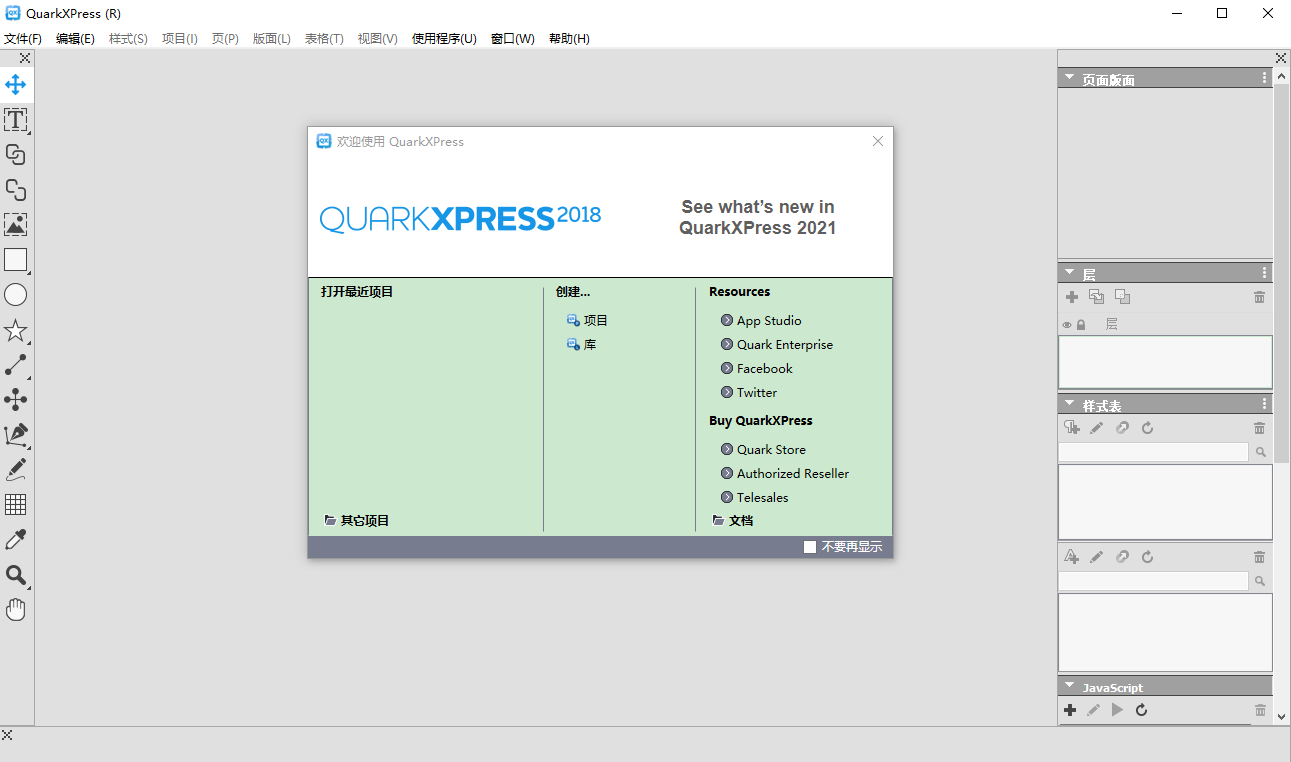Click paragraph style sheet search field
The height and width of the screenshot is (762, 1291).
1153,452
